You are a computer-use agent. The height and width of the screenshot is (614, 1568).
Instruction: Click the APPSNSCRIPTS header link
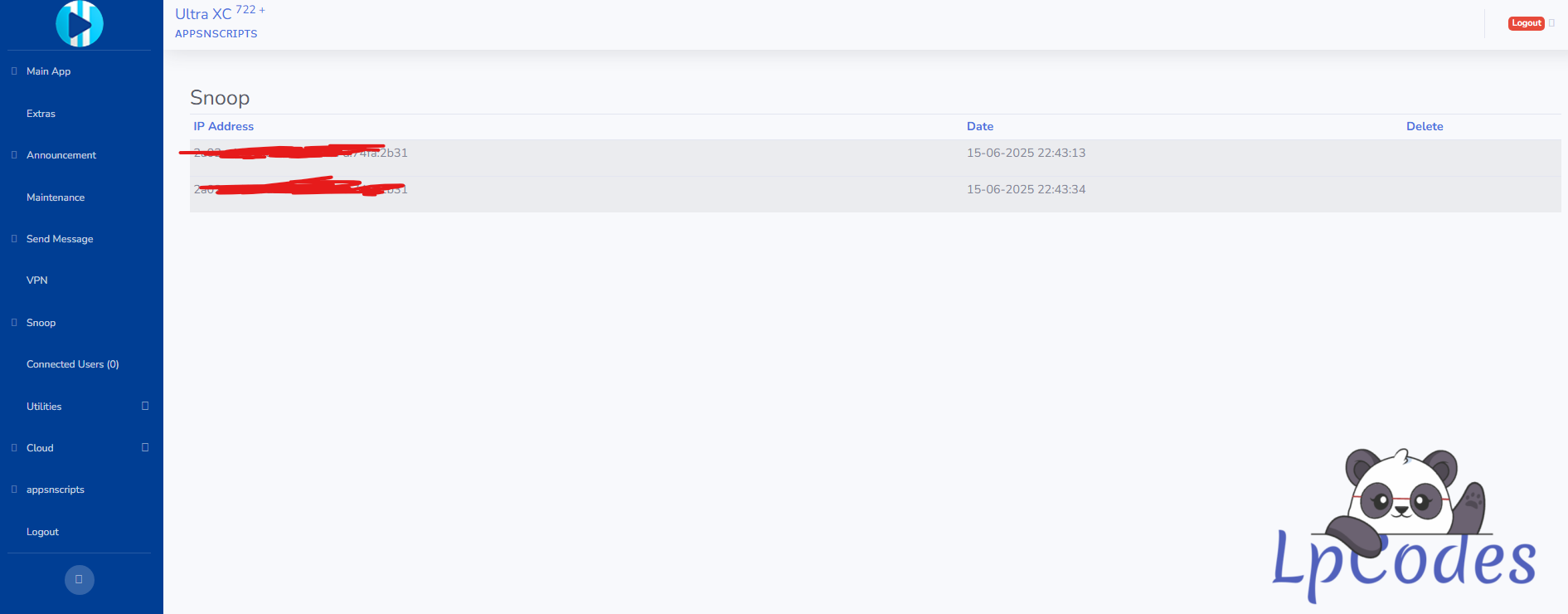216,34
